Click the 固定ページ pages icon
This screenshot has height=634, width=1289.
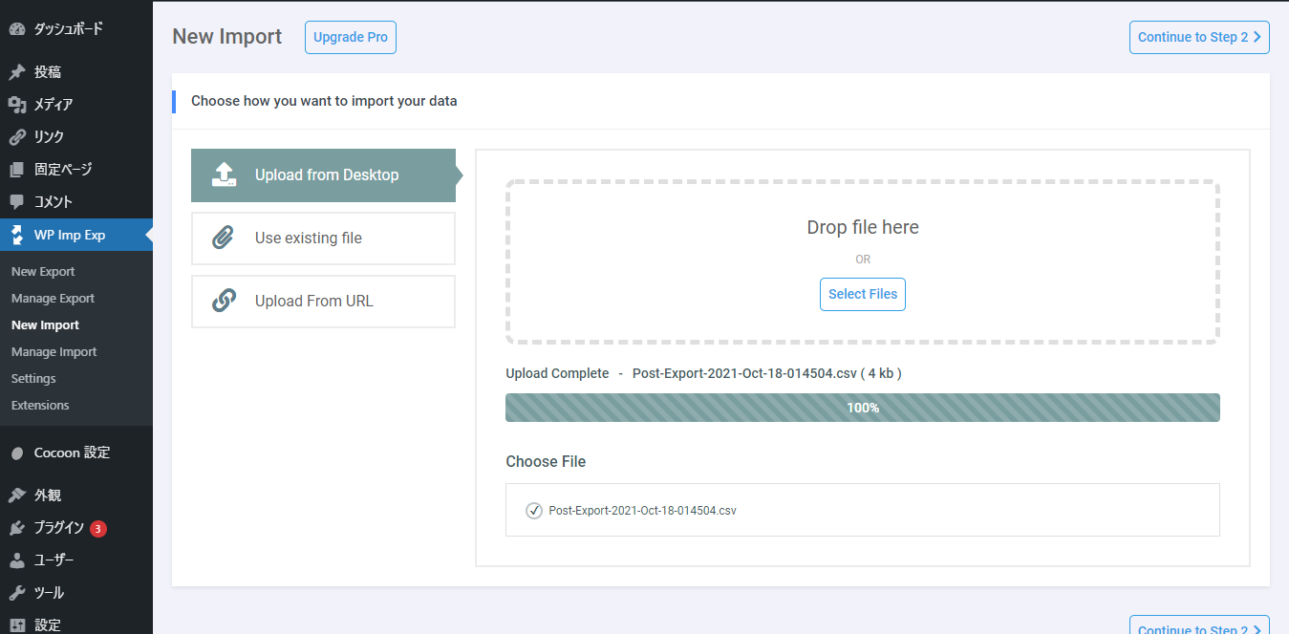pyautogui.click(x=16, y=169)
